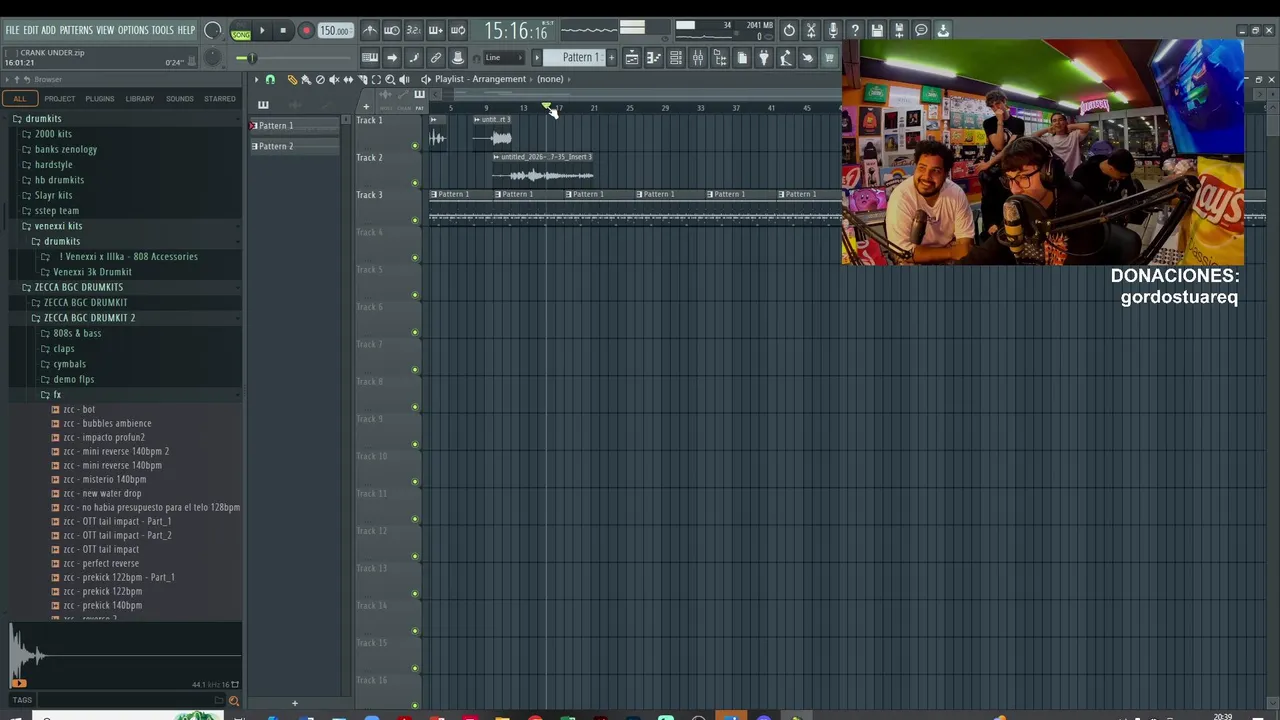Click the stop button

point(283,31)
